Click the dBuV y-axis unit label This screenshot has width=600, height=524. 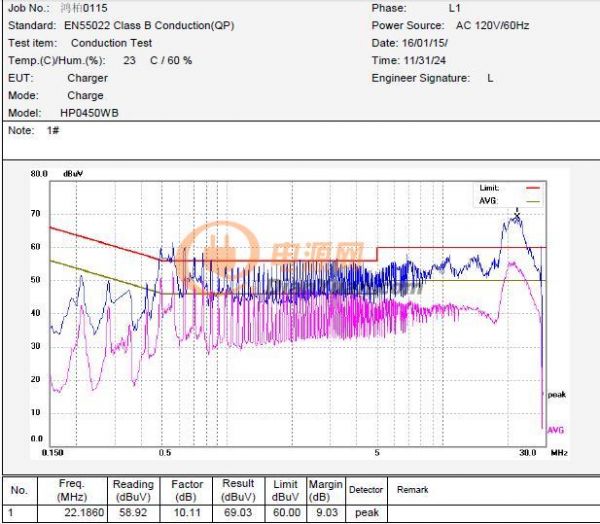click(x=73, y=174)
